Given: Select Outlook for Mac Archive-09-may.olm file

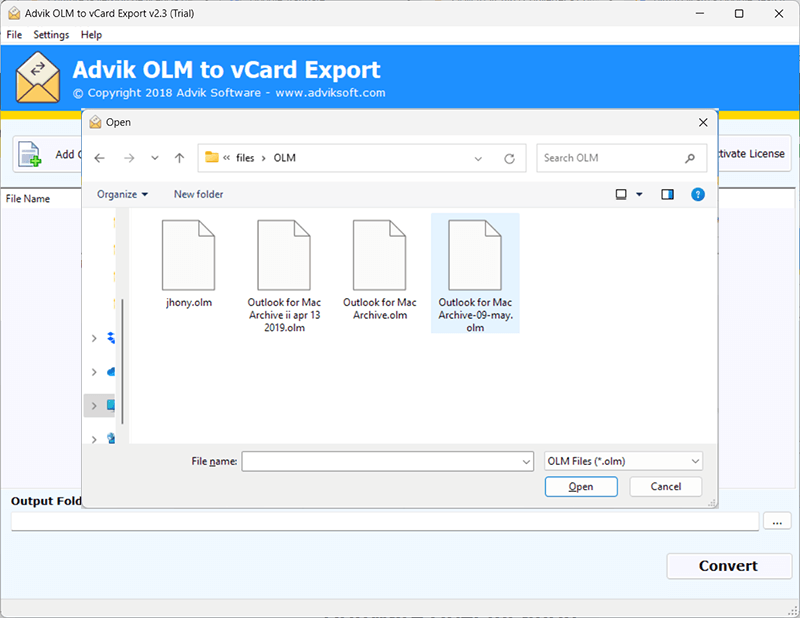Looking at the screenshot, I should point(475,274).
